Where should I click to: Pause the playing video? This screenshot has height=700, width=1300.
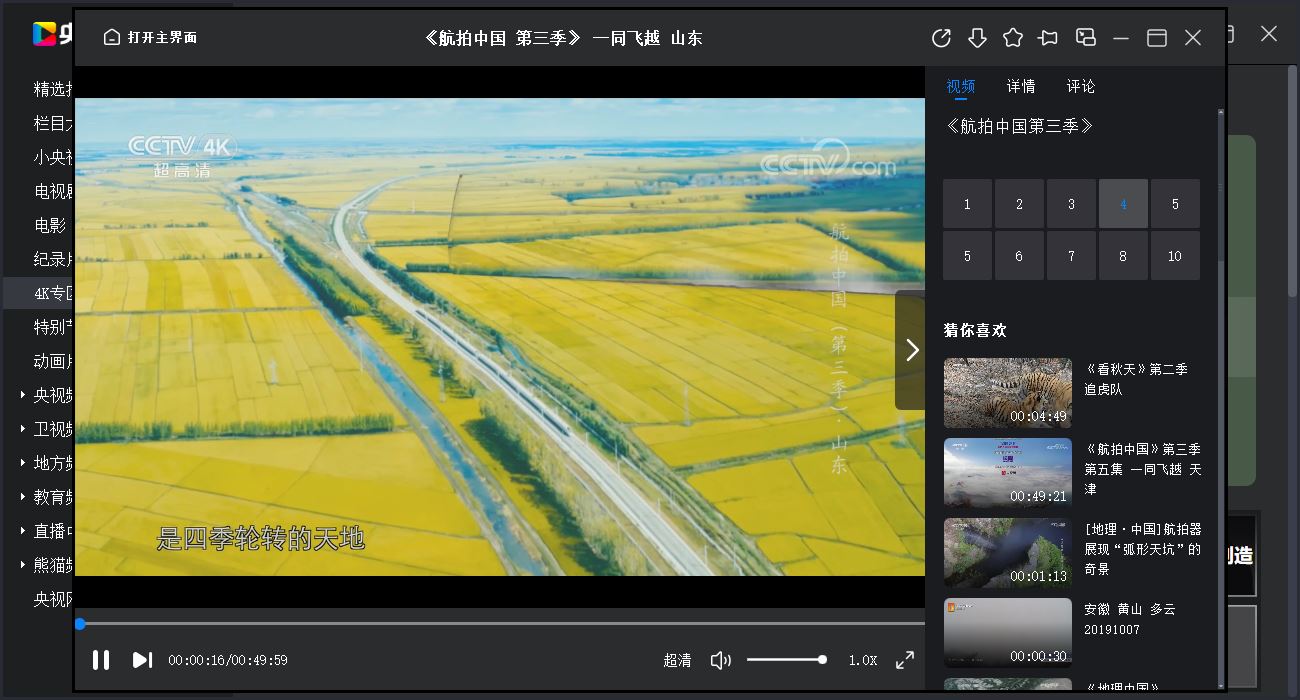[x=101, y=660]
